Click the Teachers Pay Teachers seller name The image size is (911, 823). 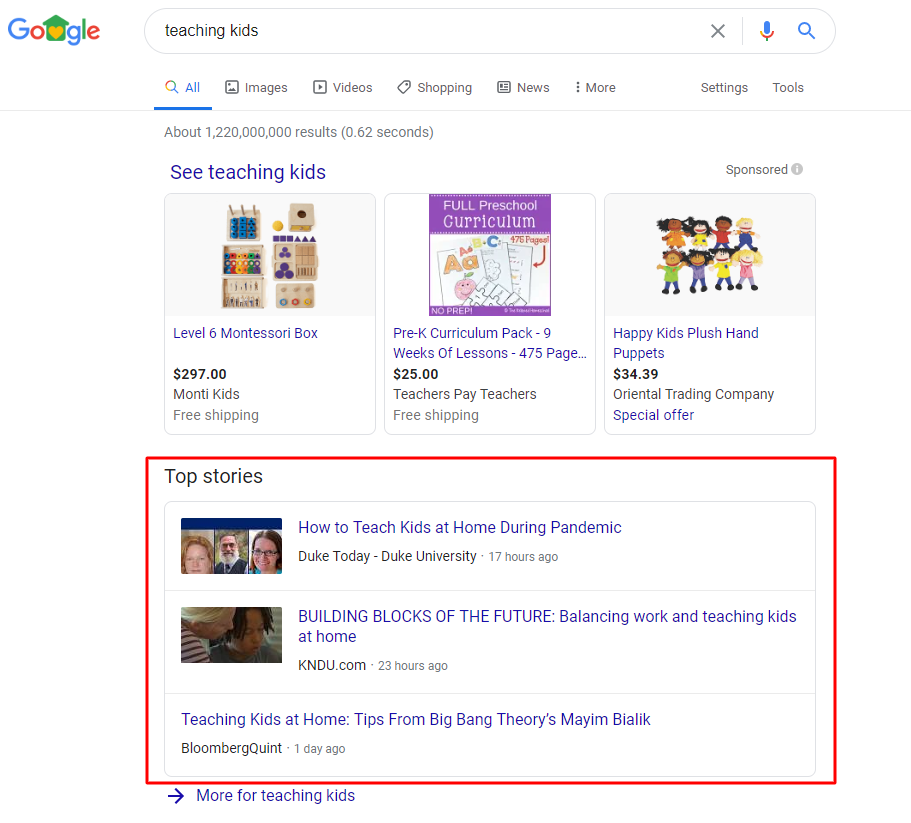pyautogui.click(x=465, y=394)
